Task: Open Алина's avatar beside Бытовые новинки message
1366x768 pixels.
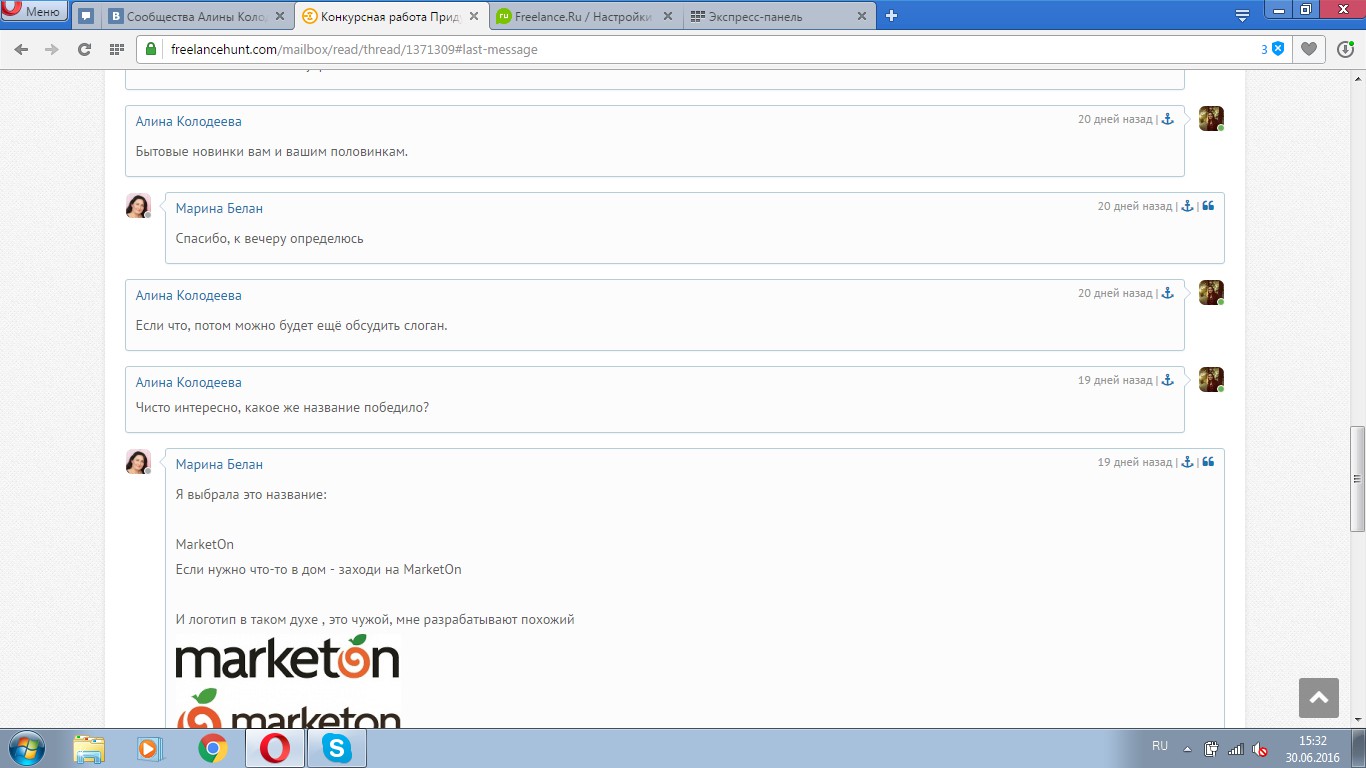Action: (1211, 118)
